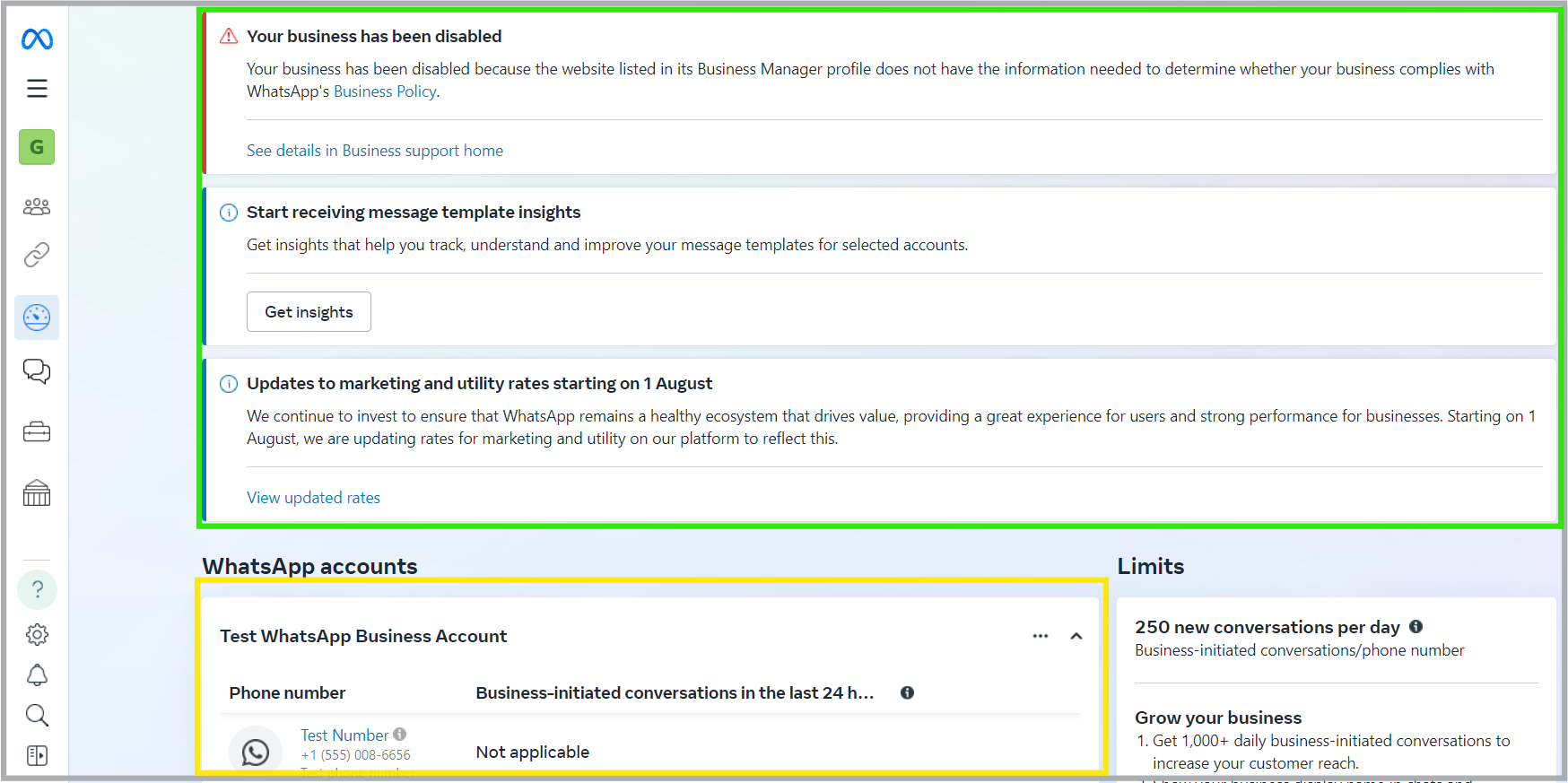
Task: Open the link/partners sidebar icon
Action: point(37,255)
